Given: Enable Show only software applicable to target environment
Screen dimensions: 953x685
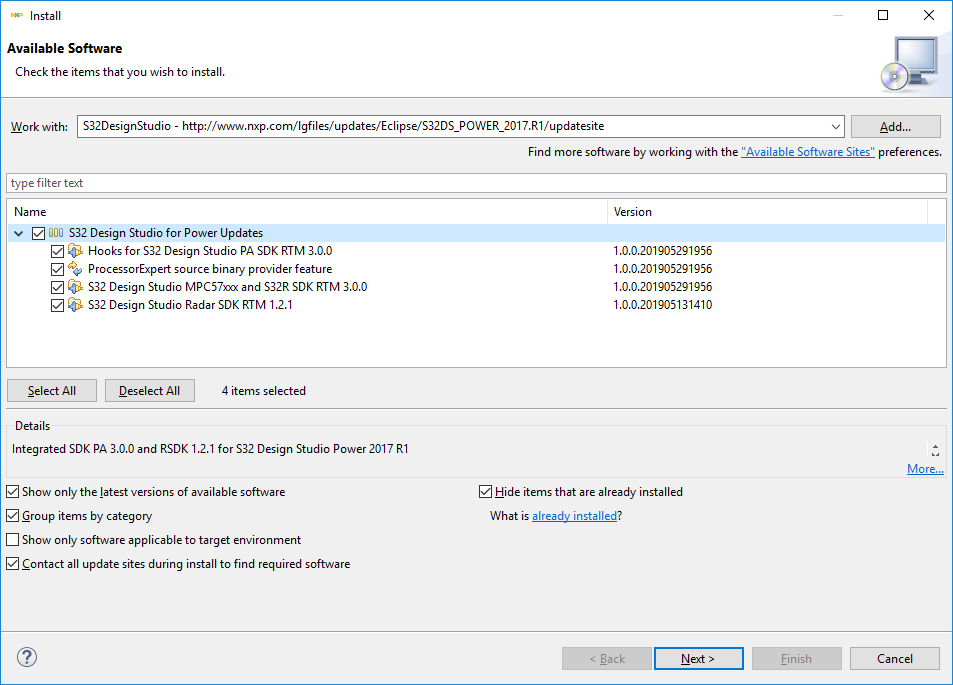Looking at the screenshot, I should [x=13, y=540].
